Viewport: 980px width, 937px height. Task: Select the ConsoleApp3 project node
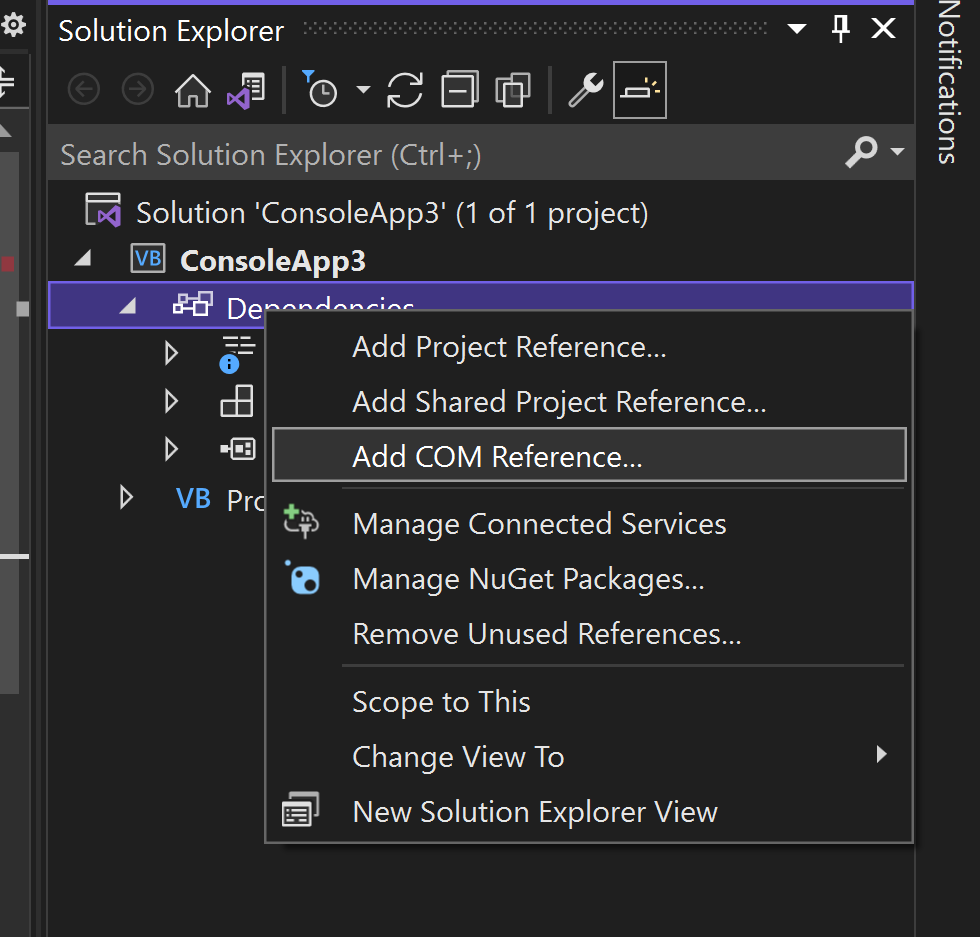coord(272,261)
